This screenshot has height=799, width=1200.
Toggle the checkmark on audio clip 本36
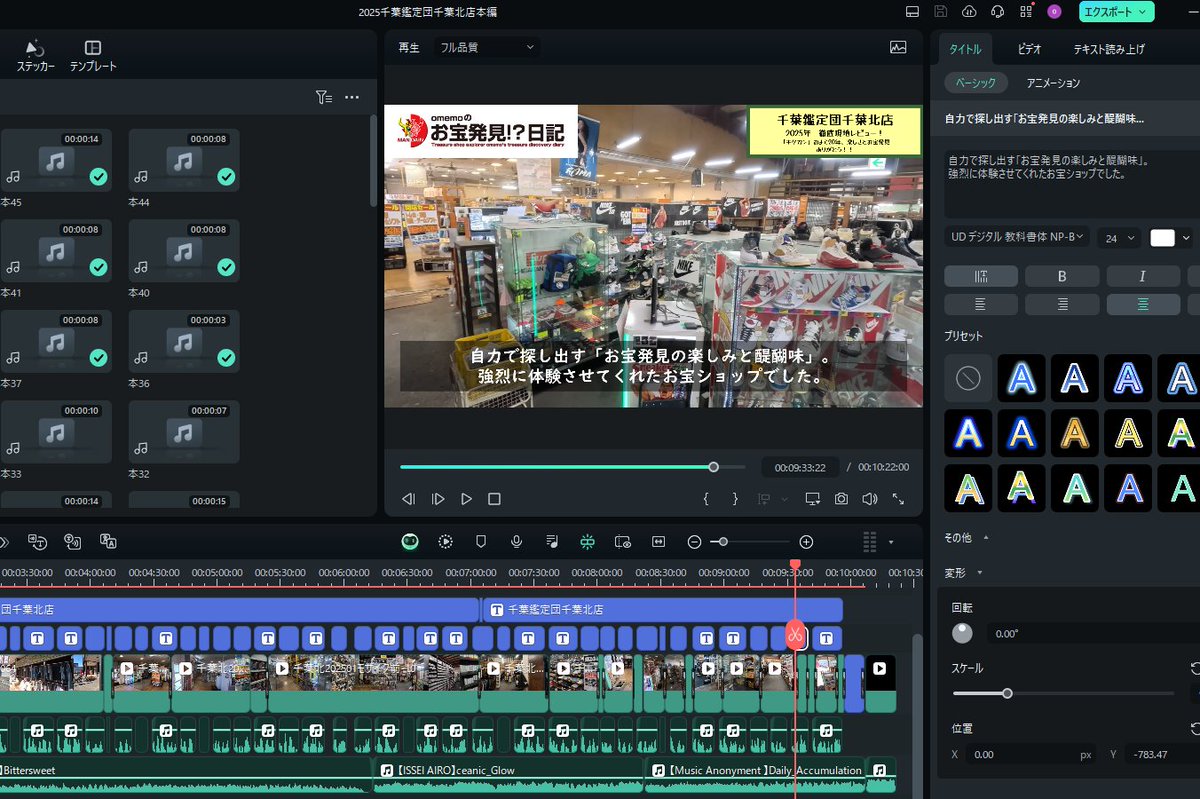coord(226,357)
